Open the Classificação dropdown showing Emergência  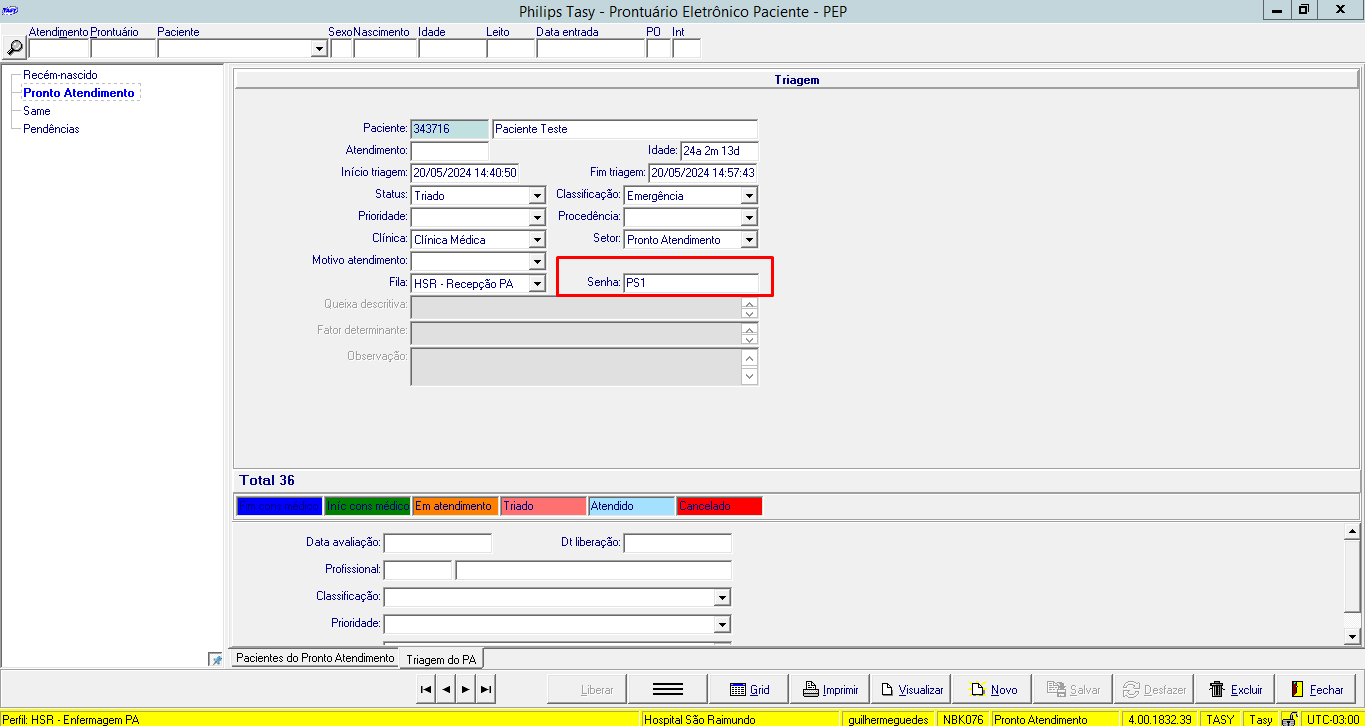tap(749, 196)
